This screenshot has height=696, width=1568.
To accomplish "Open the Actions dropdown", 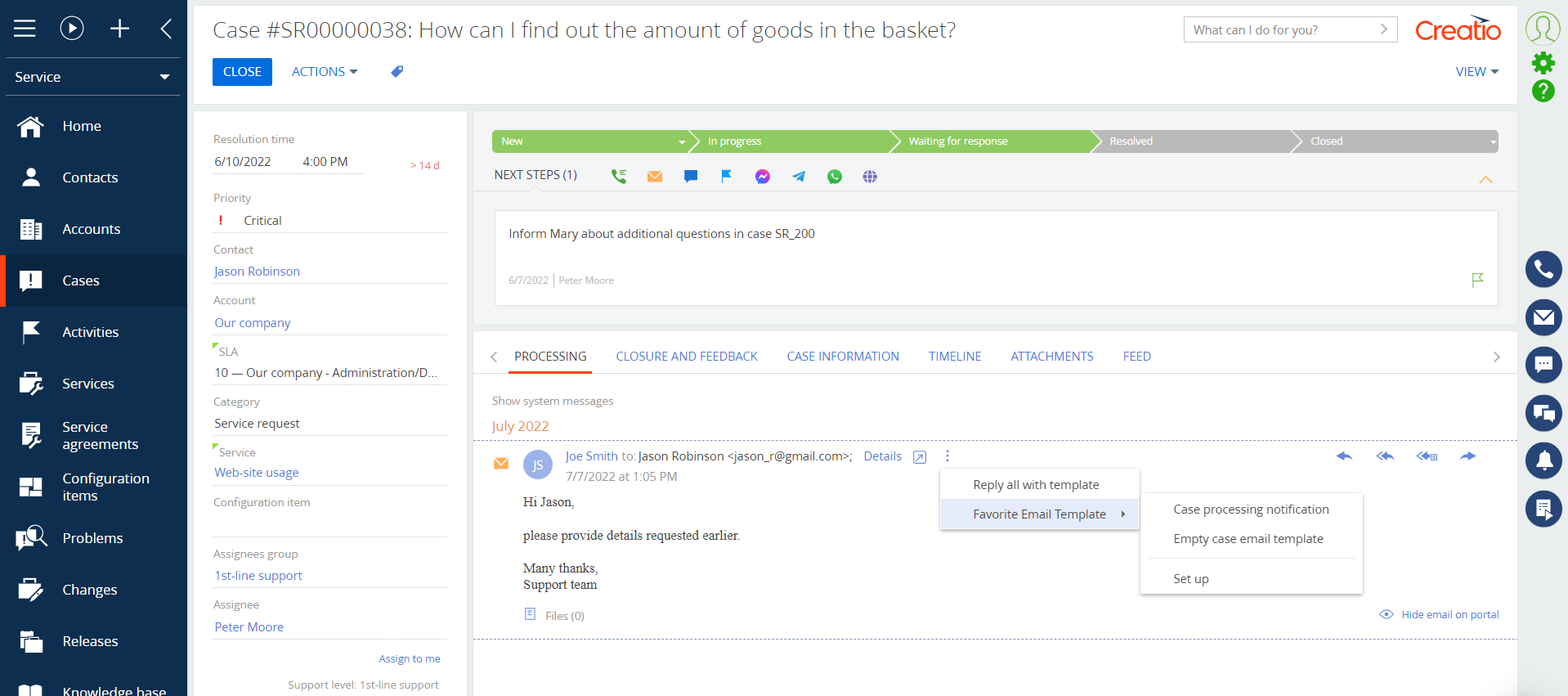I will (x=325, y=72).
